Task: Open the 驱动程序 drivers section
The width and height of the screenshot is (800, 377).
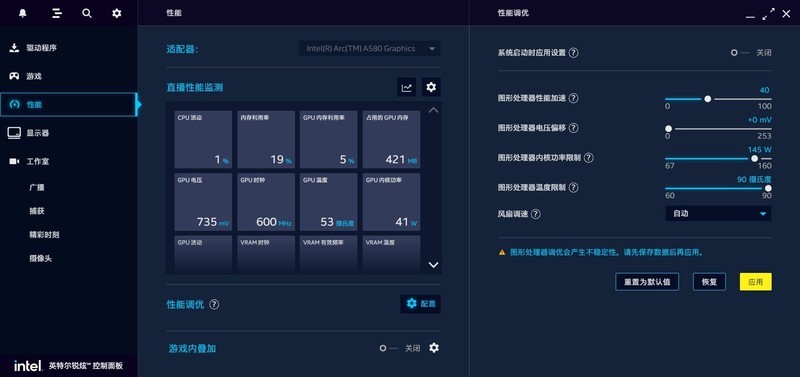Action: tap(68, 48)
